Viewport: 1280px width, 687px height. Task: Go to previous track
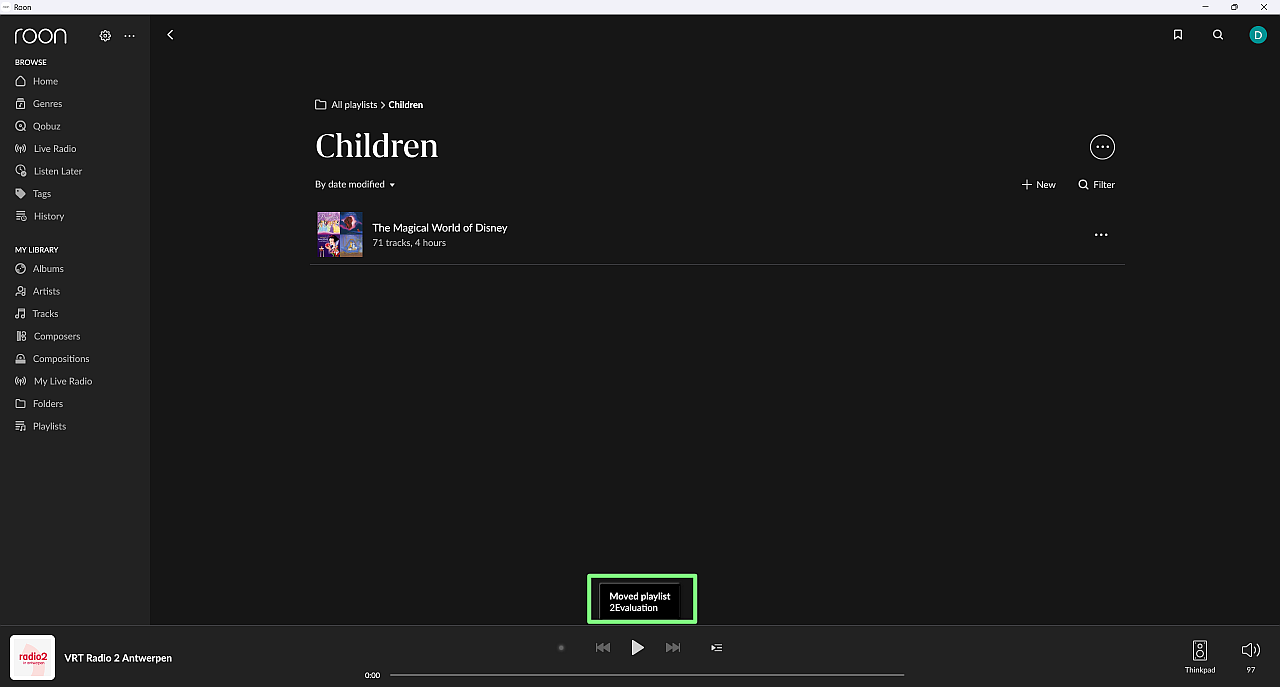pos(602,648)
